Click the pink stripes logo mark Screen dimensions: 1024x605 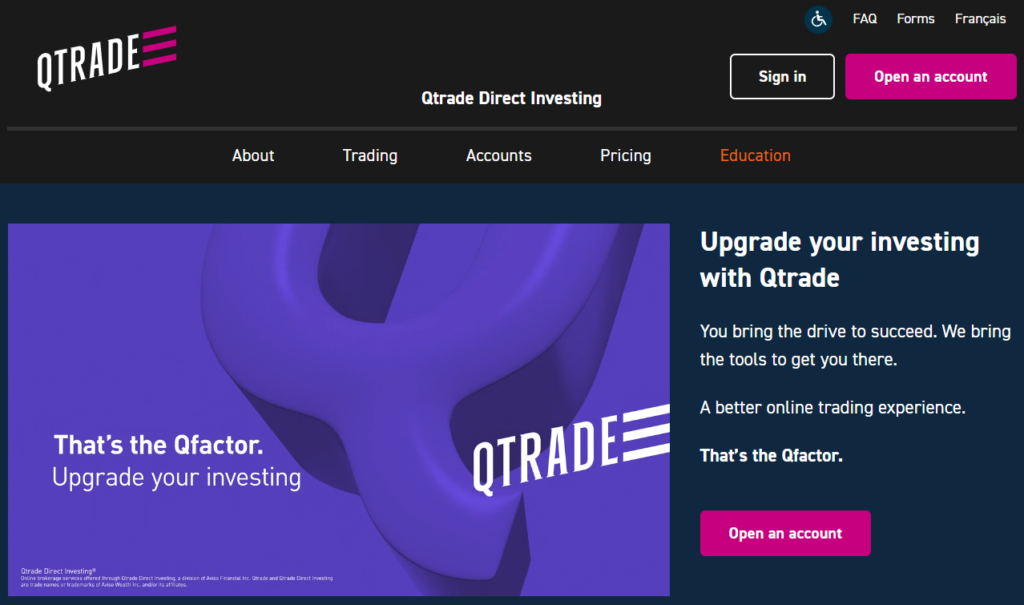tap(160, 48)
